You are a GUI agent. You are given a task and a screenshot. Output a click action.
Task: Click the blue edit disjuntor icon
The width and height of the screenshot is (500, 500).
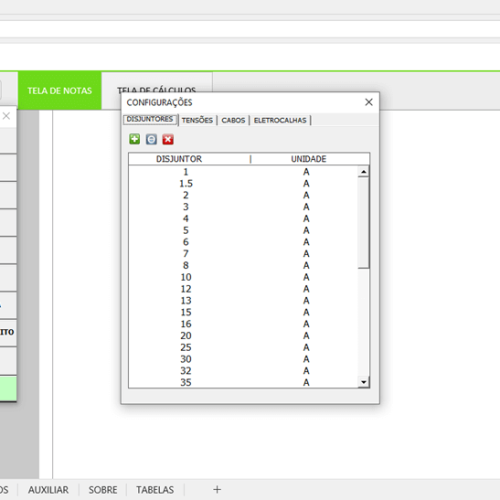151,139
